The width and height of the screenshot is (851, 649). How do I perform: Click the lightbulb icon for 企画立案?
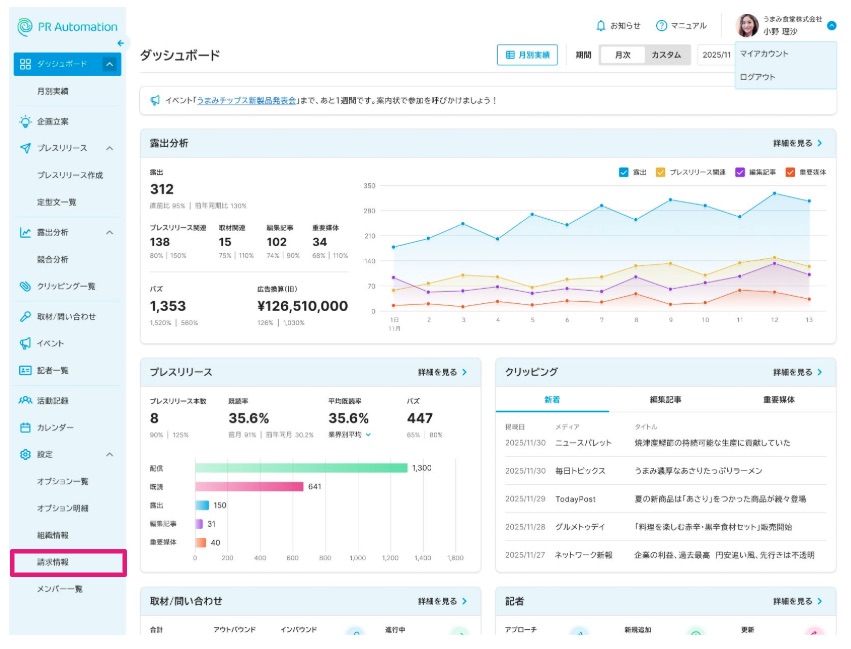25,120
